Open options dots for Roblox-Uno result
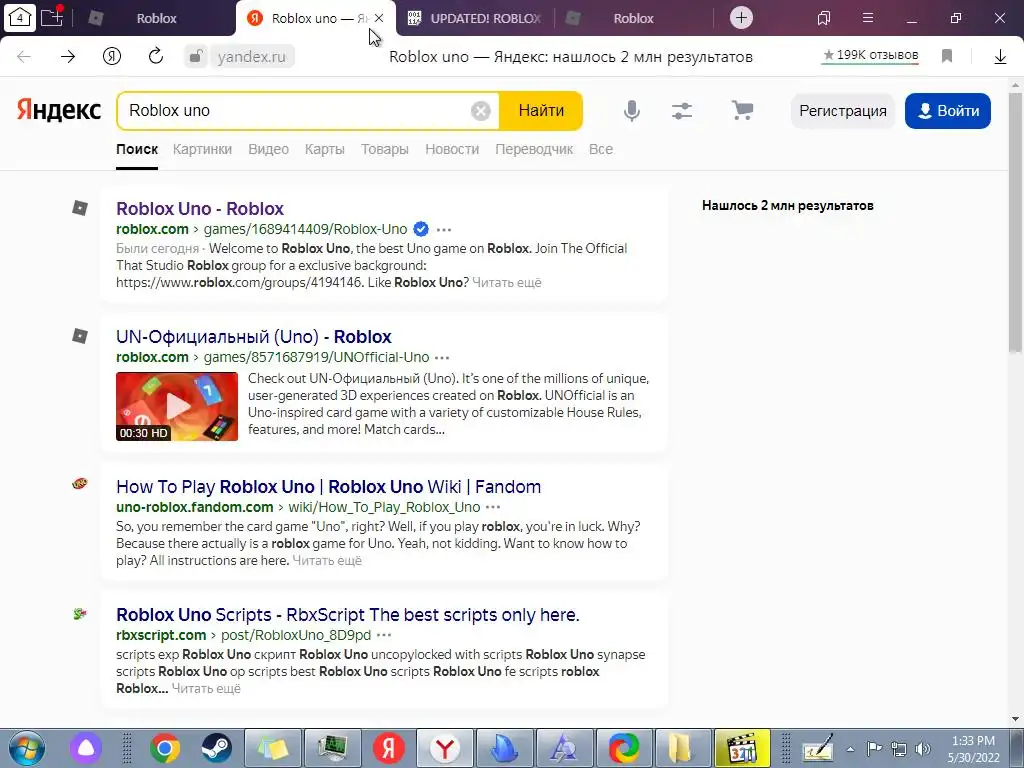Image resolution: width=1024 pixels, height=768 pixels. [x=444, y=230]
